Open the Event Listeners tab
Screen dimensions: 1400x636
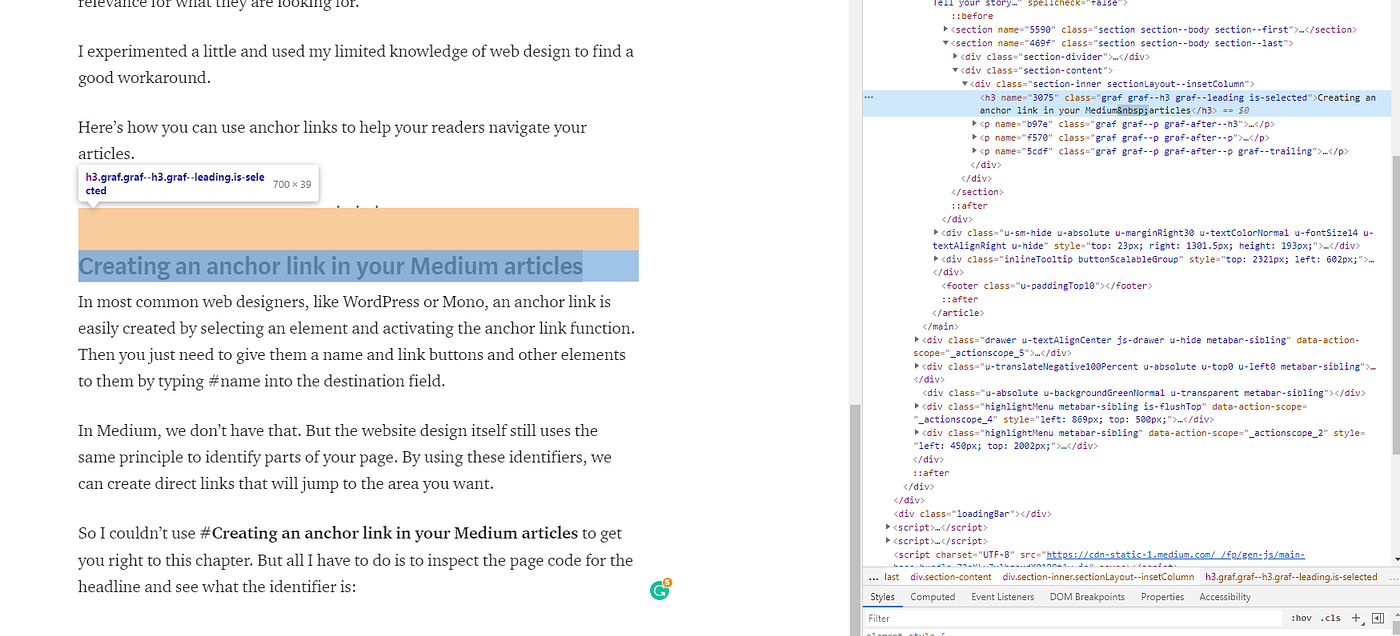1002,596
